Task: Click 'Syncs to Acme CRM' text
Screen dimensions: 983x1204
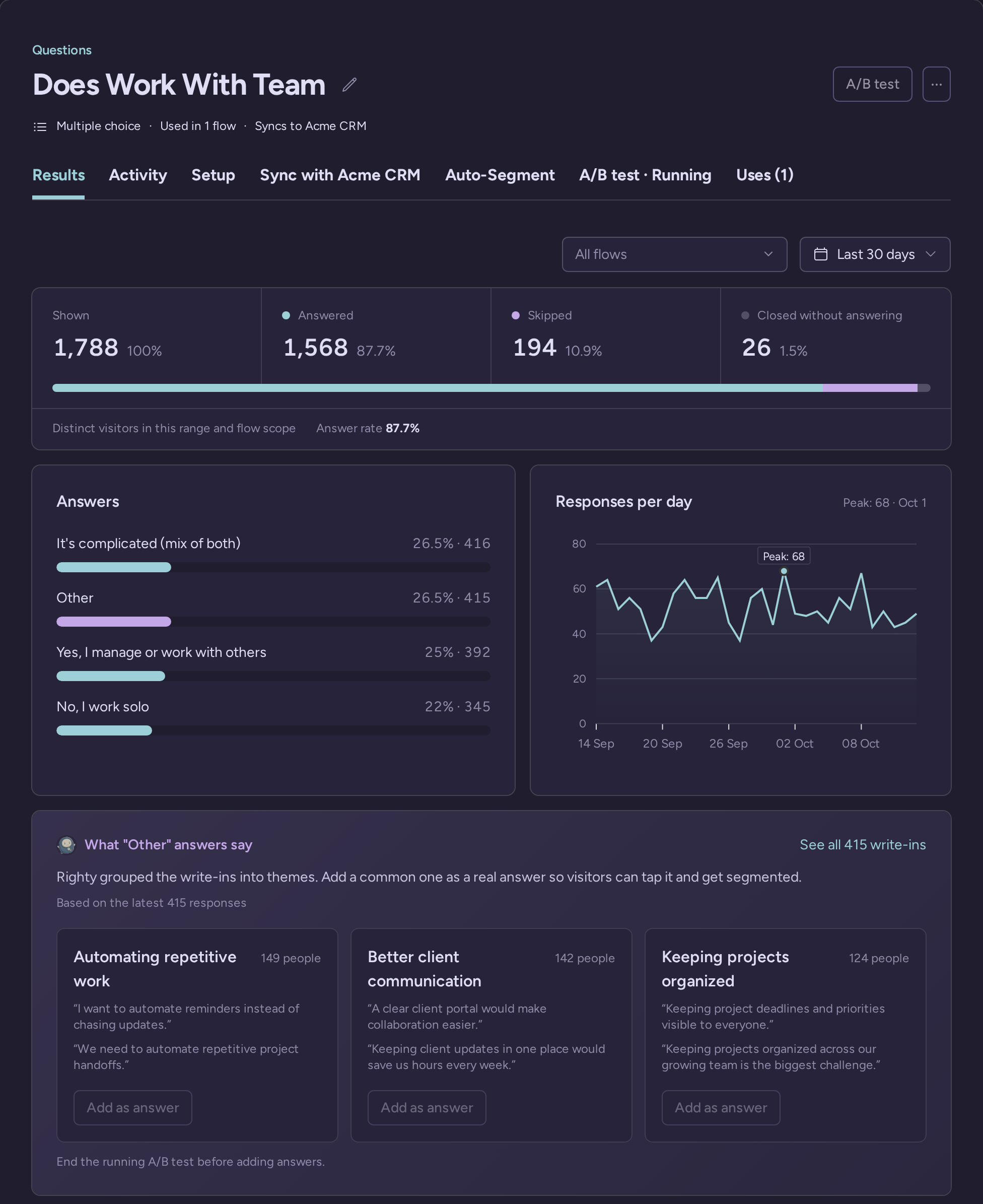Action: coord(310,126)
